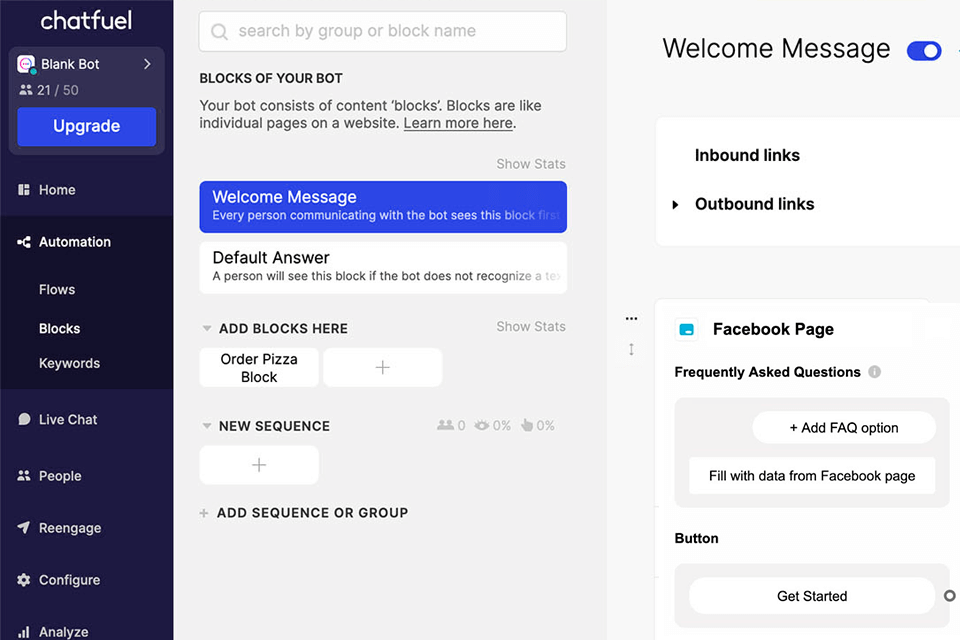
Task: Collapse the ADD BLOCKS HERE group
Action: [x=207, y=329]
